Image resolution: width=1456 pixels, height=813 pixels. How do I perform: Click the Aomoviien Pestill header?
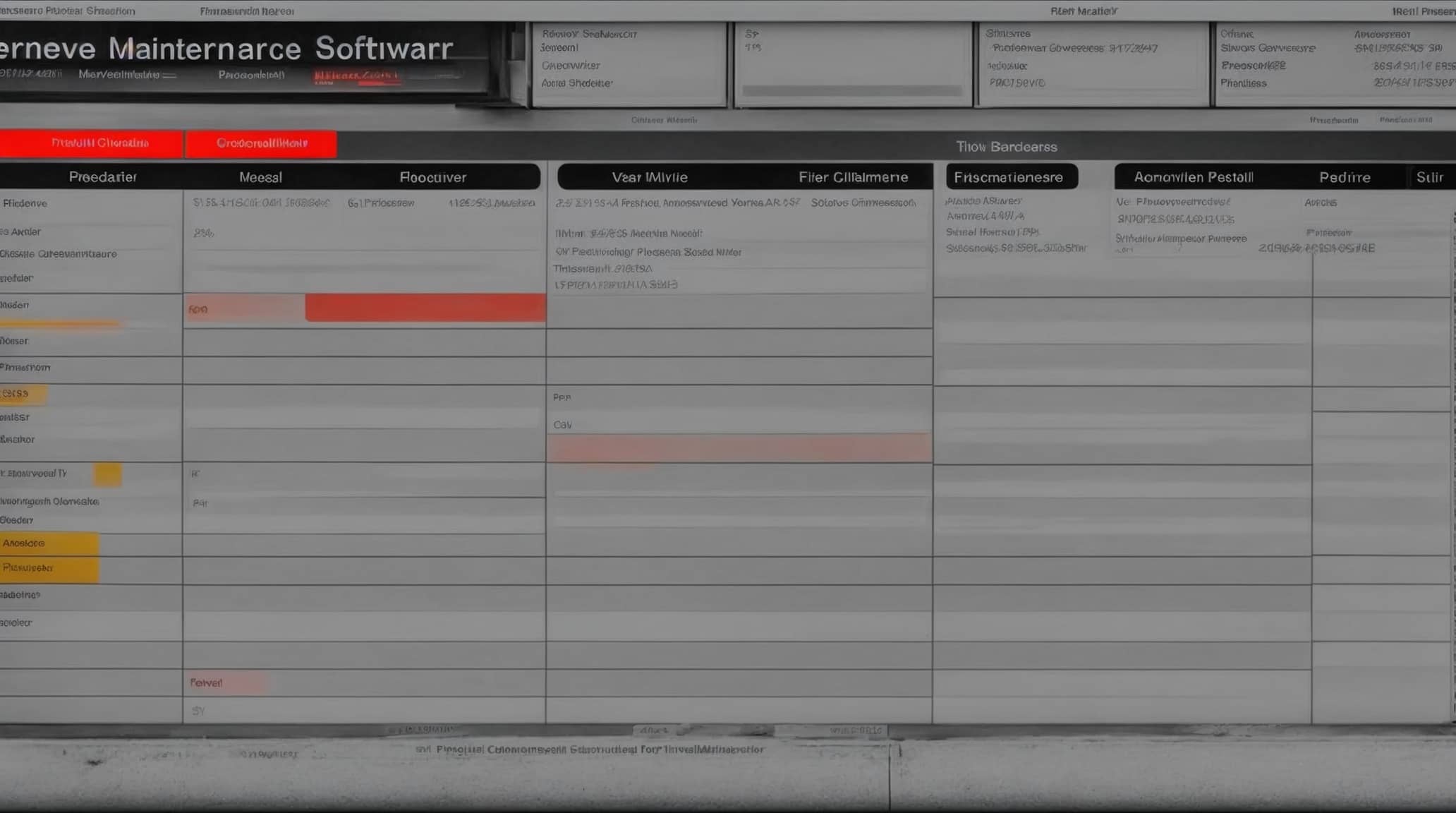1193,177
